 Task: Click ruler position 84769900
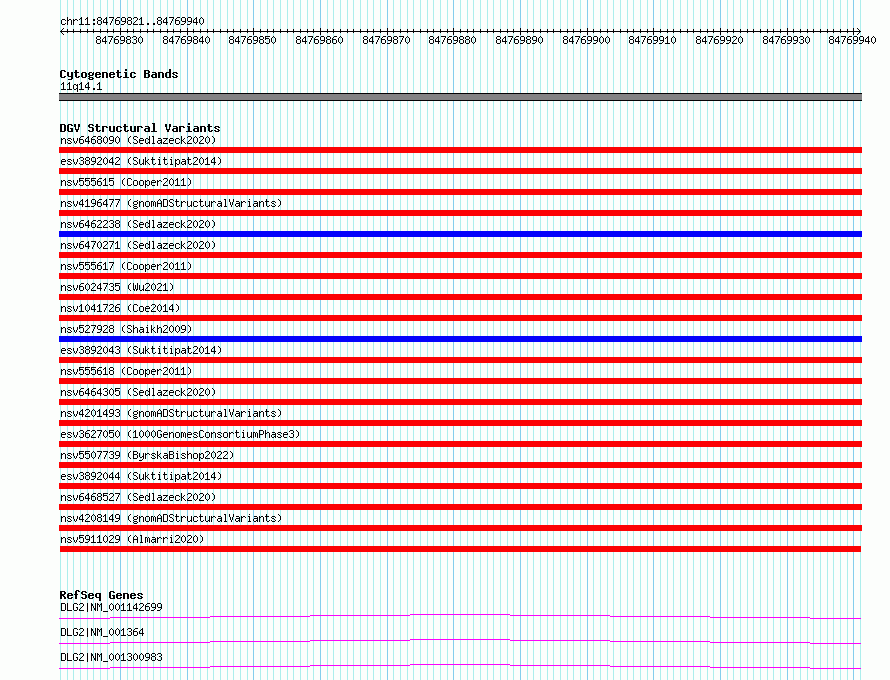(x=586, y=40)
